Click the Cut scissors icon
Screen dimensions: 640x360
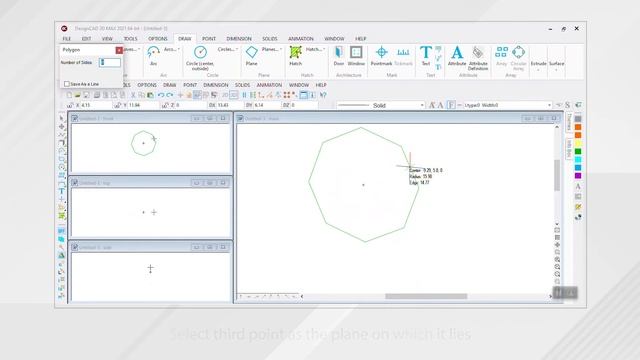click(x=133, y=95)
